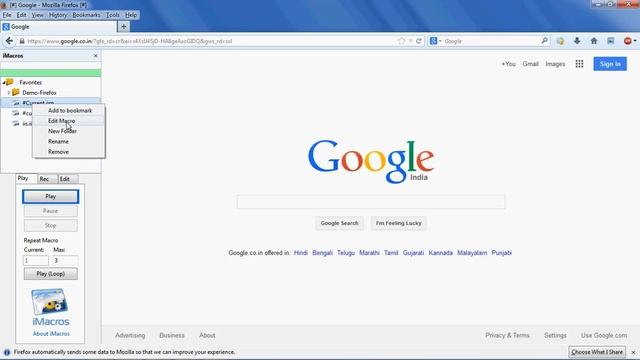
Task: Switch Google to Hindi language
Action: tap(301, 253)
